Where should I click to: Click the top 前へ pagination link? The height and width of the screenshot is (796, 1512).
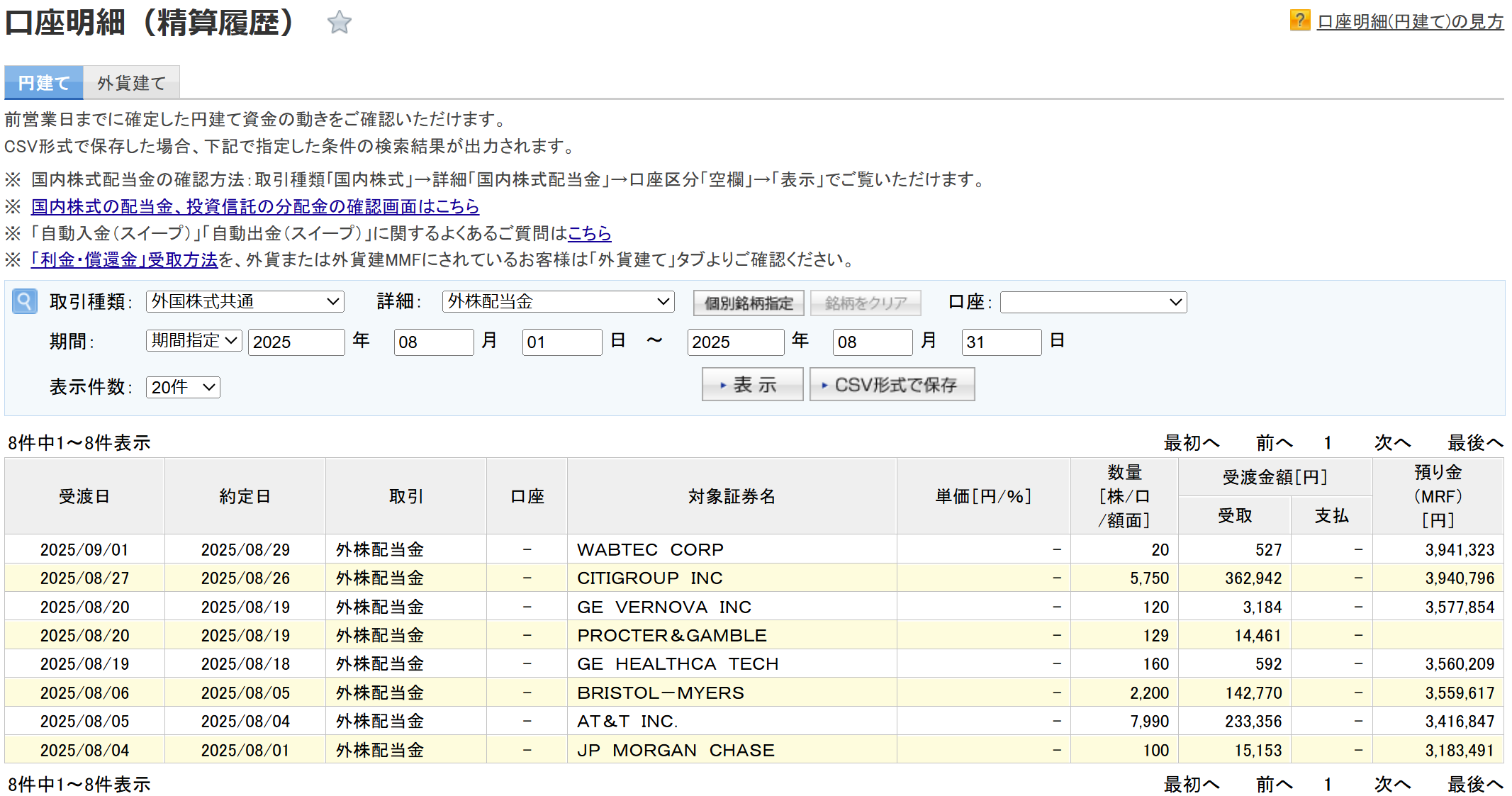click(x=1275, y=443)
